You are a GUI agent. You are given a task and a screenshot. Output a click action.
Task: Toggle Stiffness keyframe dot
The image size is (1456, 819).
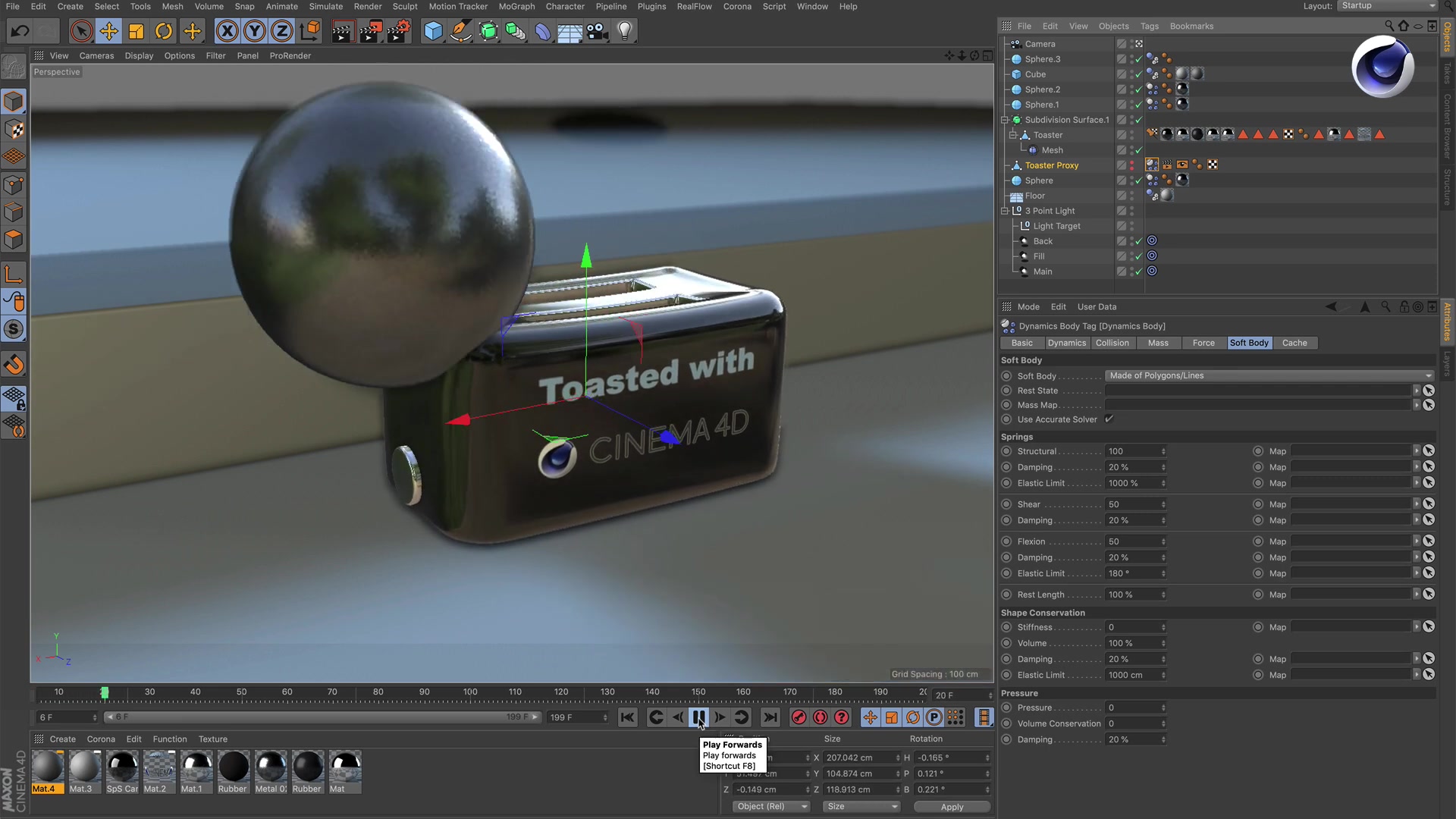tap(1006, 627)
